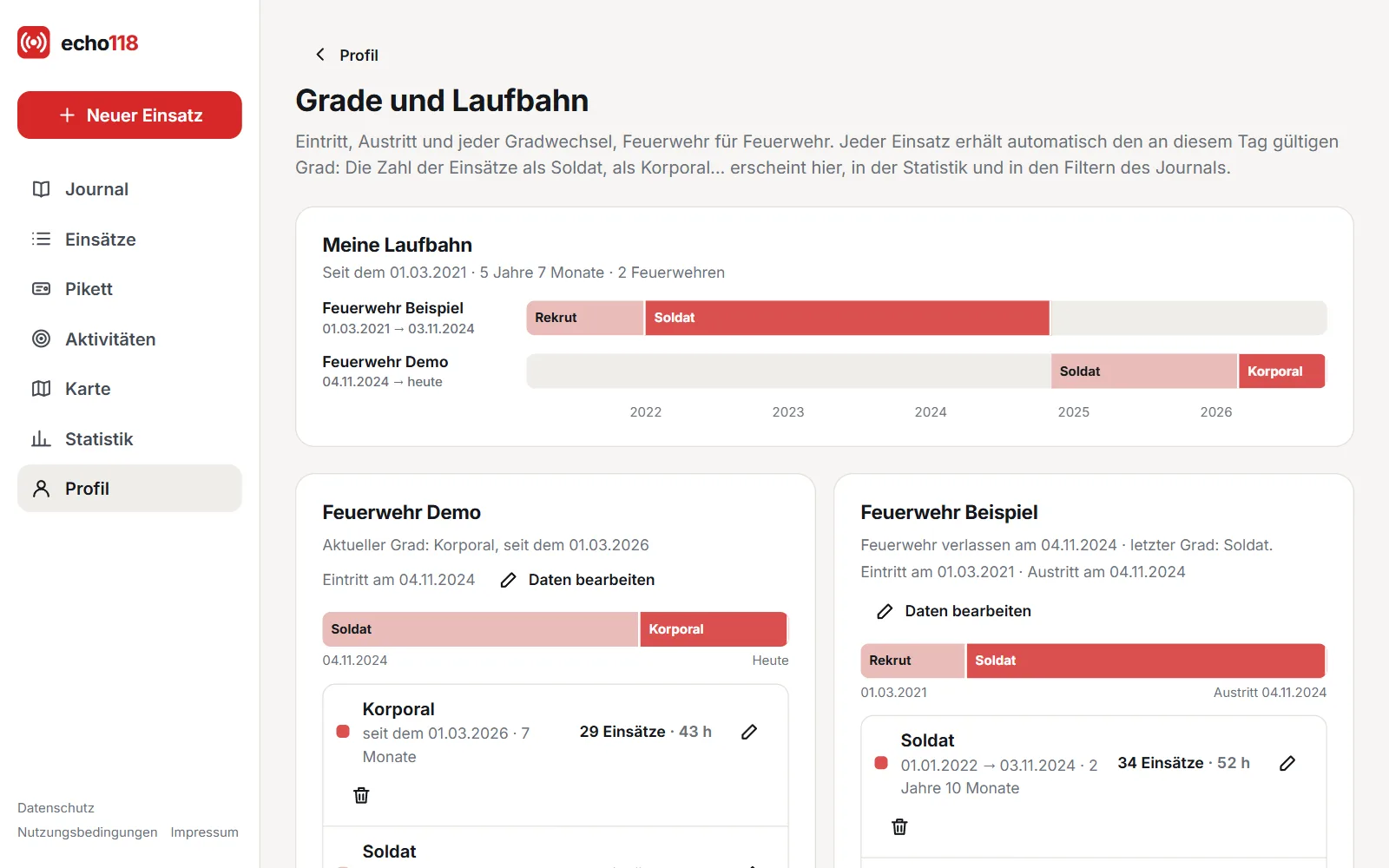Click the Rekrut segment in Meine Laufbahn timeline
The height and width of the screenshot is (868, 1389).
click(585, 318)
